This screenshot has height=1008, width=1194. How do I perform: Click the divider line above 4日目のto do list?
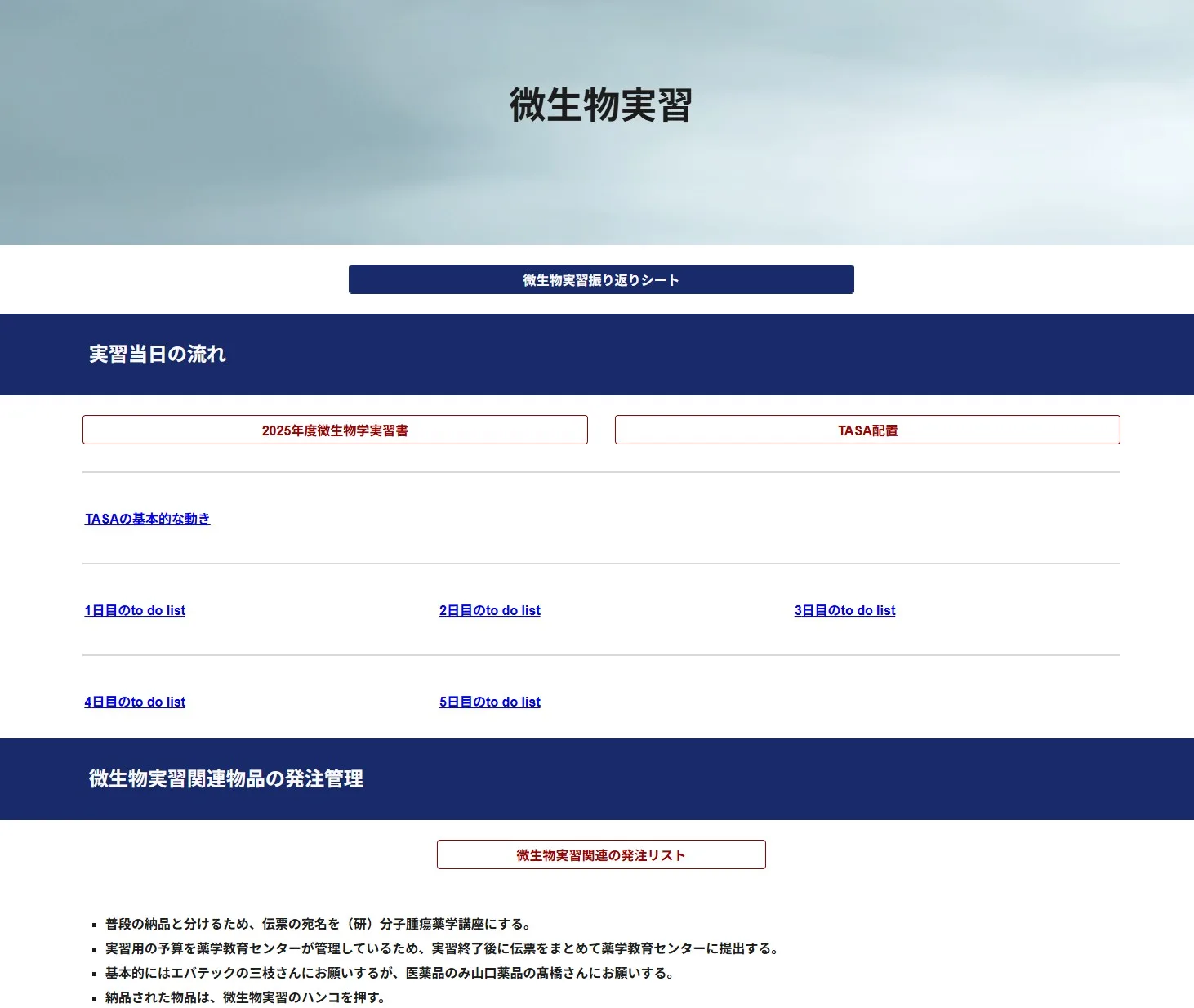point(601,655)
